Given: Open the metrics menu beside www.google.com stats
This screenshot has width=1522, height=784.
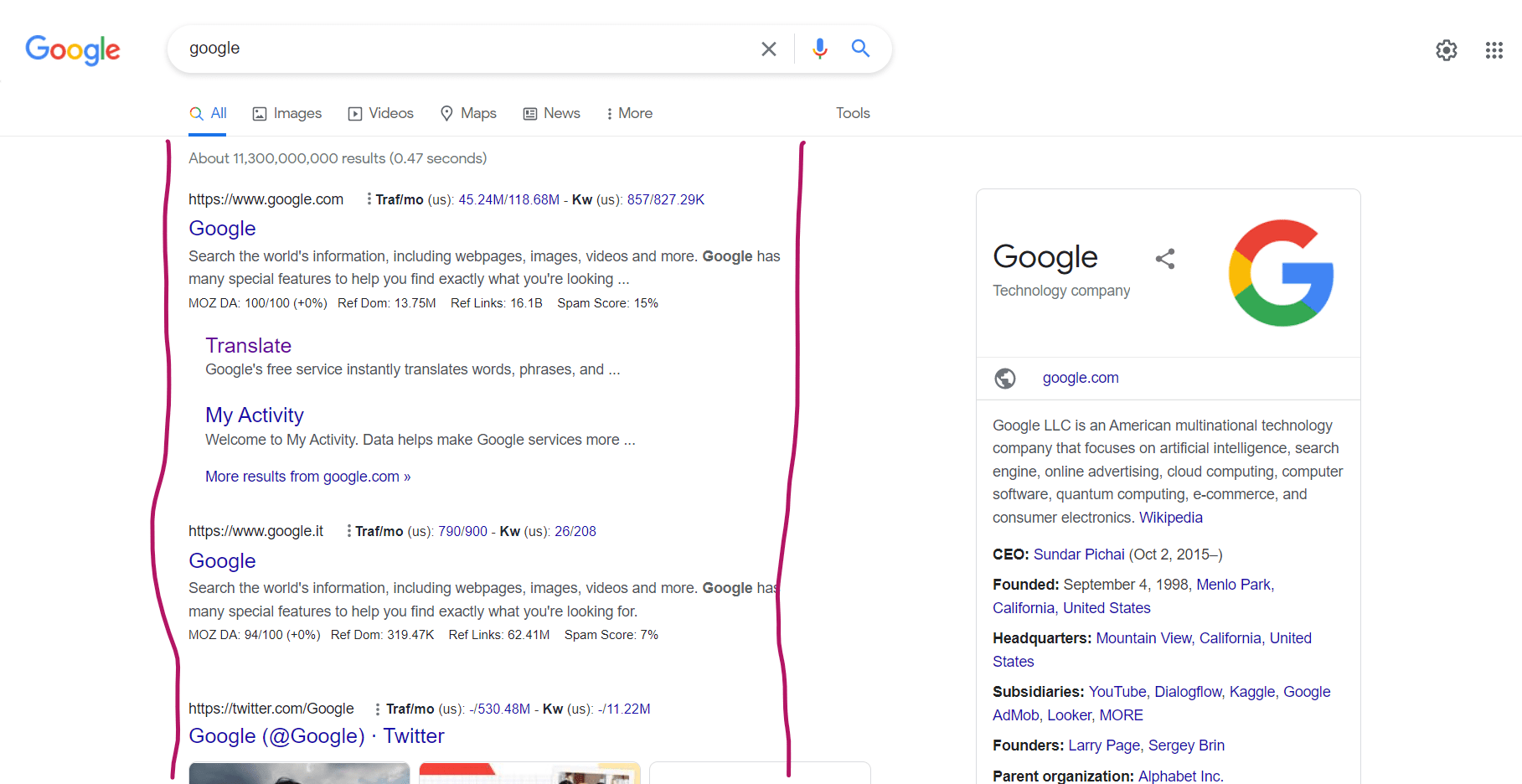Looking at the screenshot, I should coord(369,199).
